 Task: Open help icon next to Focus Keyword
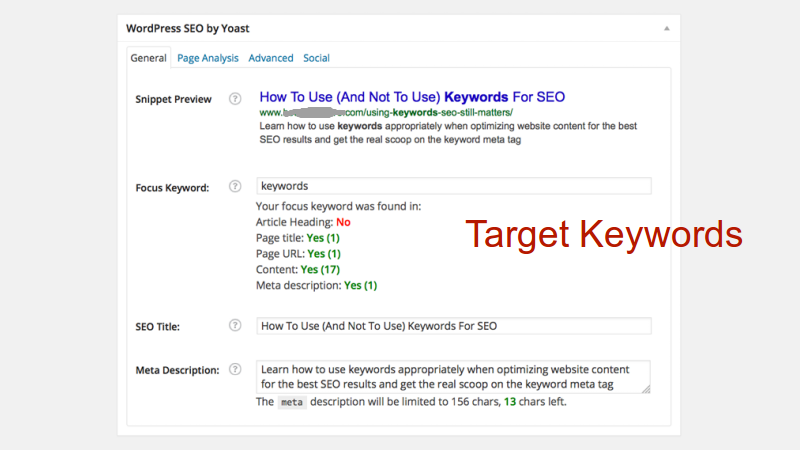pyautogui.click(x=235, y=186)
